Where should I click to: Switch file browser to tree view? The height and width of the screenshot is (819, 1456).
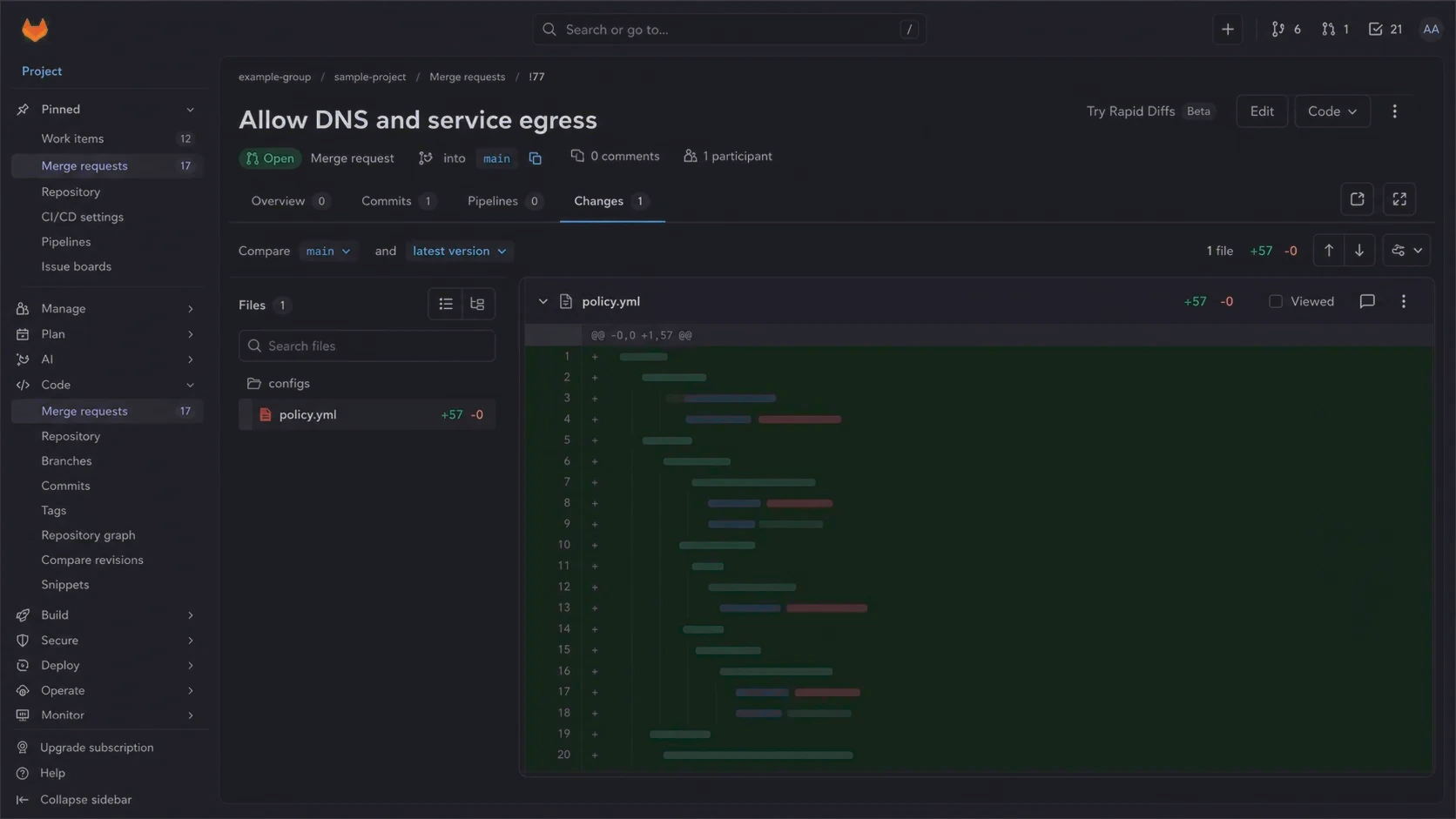click(477, 304)
